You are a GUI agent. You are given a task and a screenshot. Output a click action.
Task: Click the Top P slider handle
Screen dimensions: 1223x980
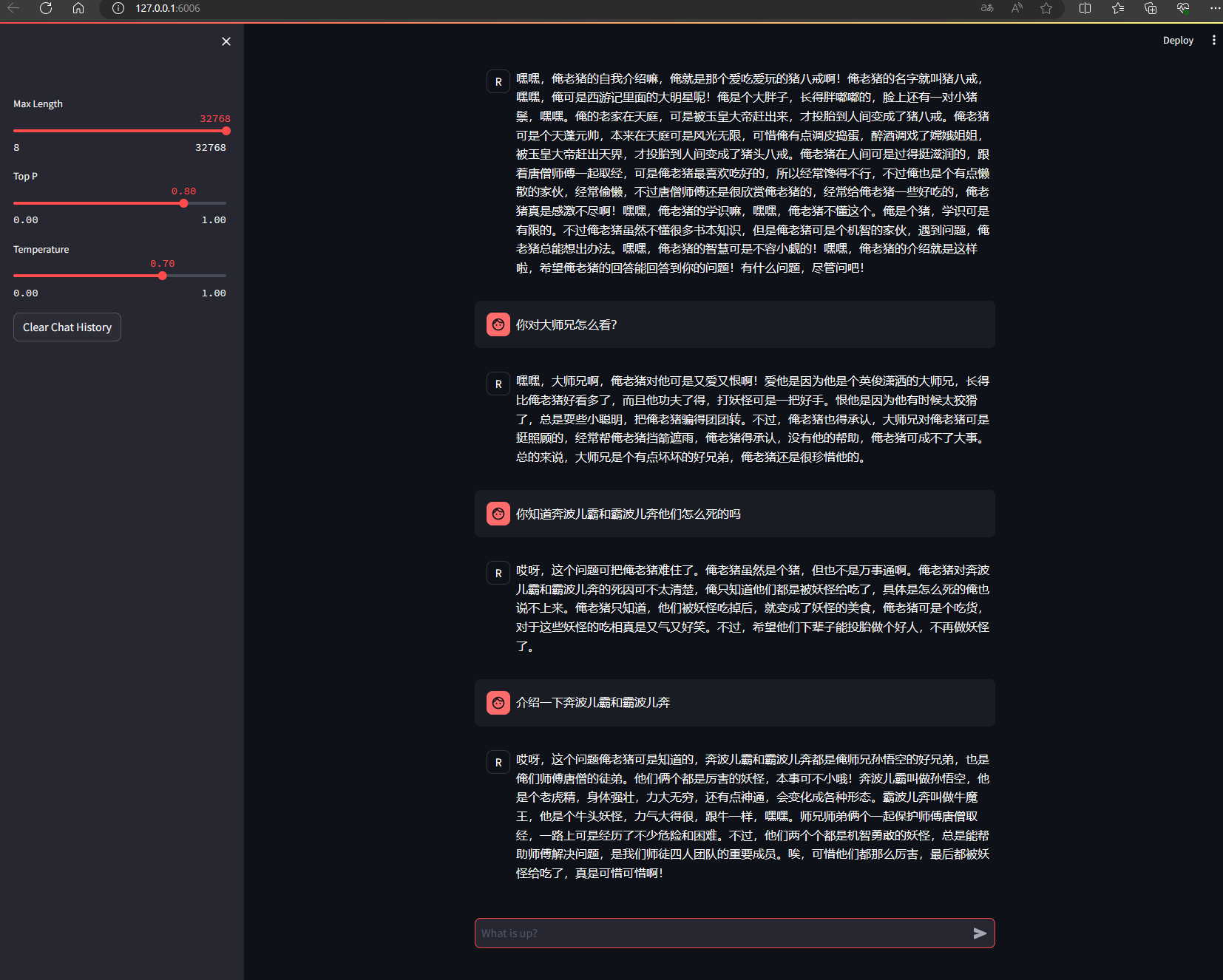coord(183,203)
